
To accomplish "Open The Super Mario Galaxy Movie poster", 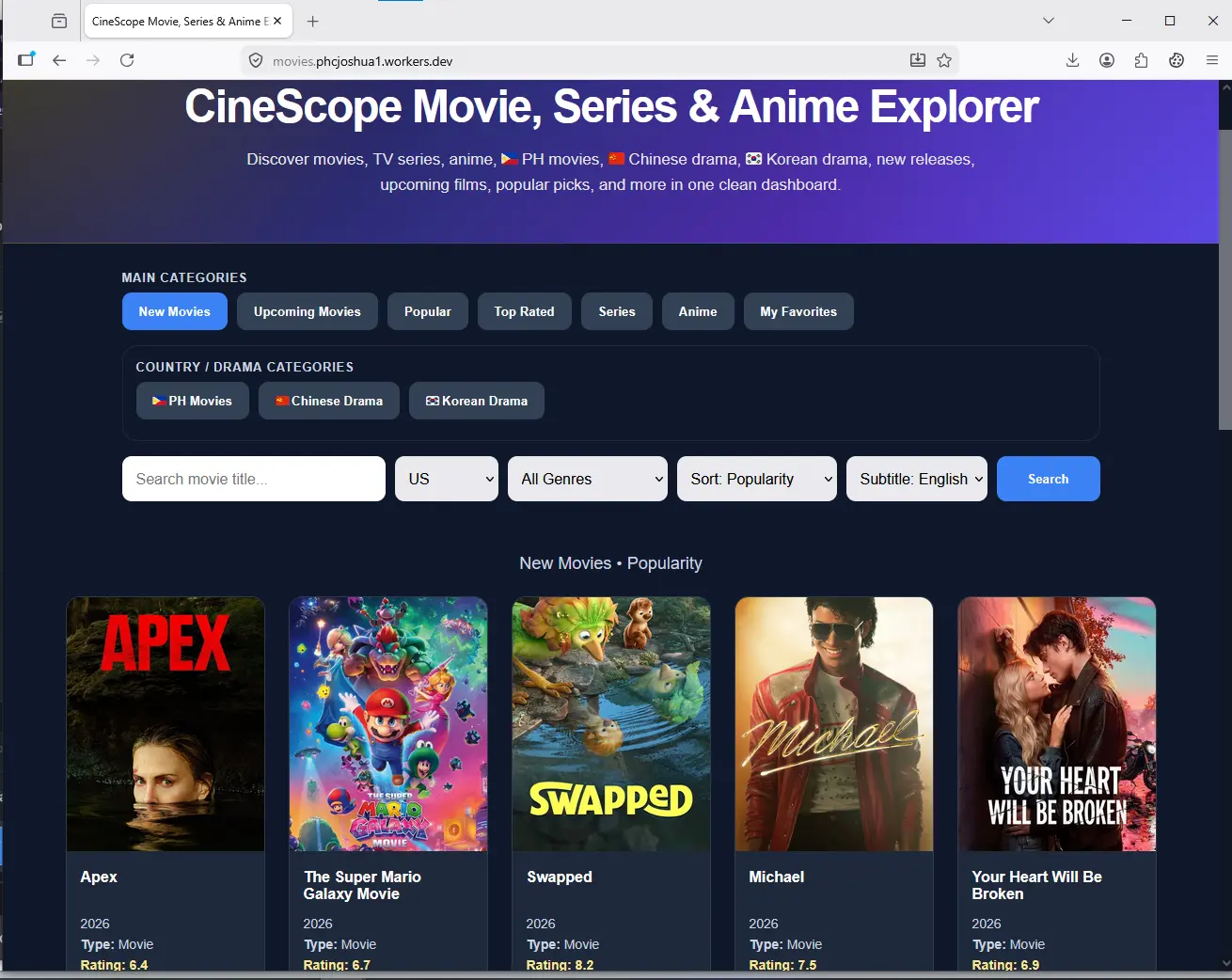I will pyautogui.click(x=388, y=724).
